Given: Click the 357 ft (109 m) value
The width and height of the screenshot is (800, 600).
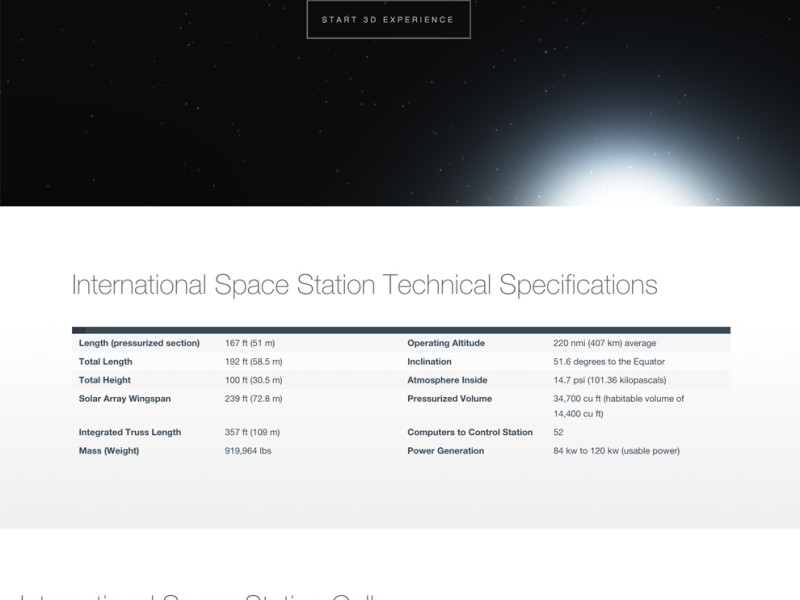Looking at the screenshot, I should [252, 432].
